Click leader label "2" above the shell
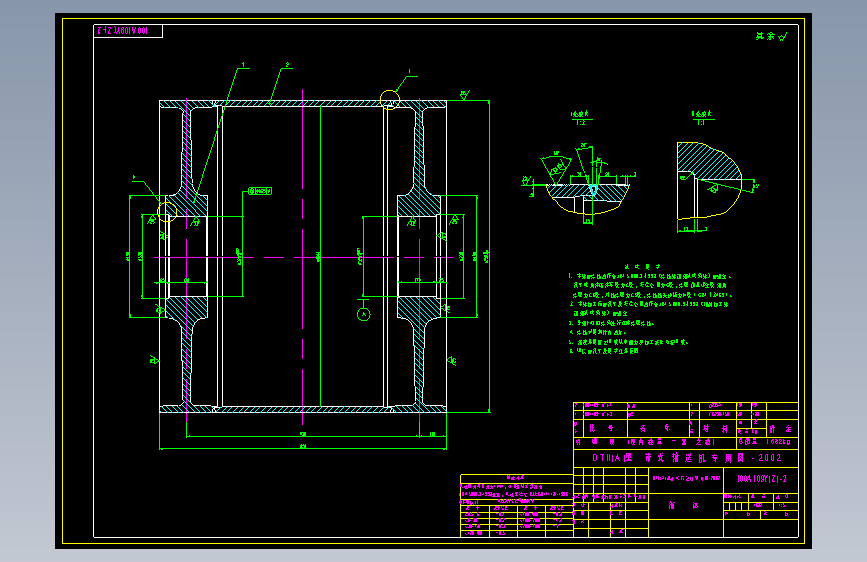 tap(288, 65)
